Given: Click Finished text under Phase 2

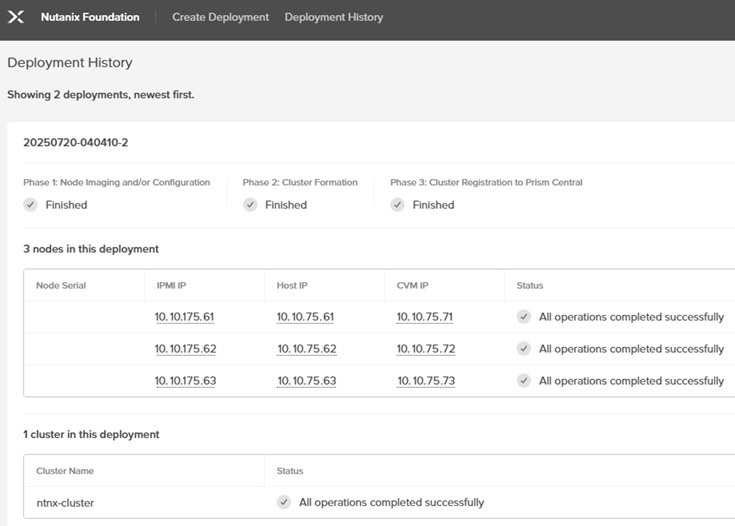Looking at the screenshot, I should pos(286,205).
